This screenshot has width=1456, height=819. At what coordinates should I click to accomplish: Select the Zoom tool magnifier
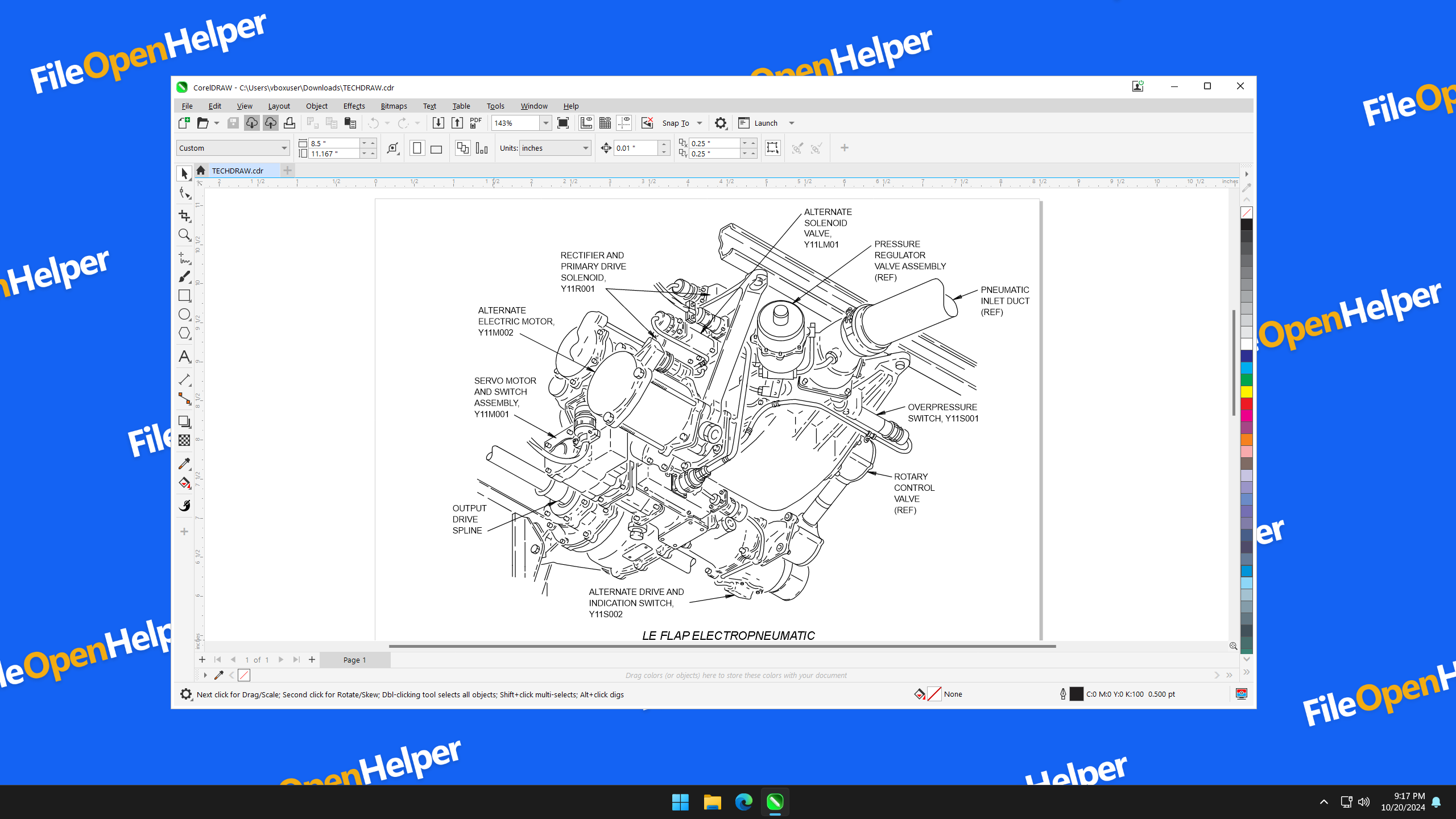[x=184, y=234]
